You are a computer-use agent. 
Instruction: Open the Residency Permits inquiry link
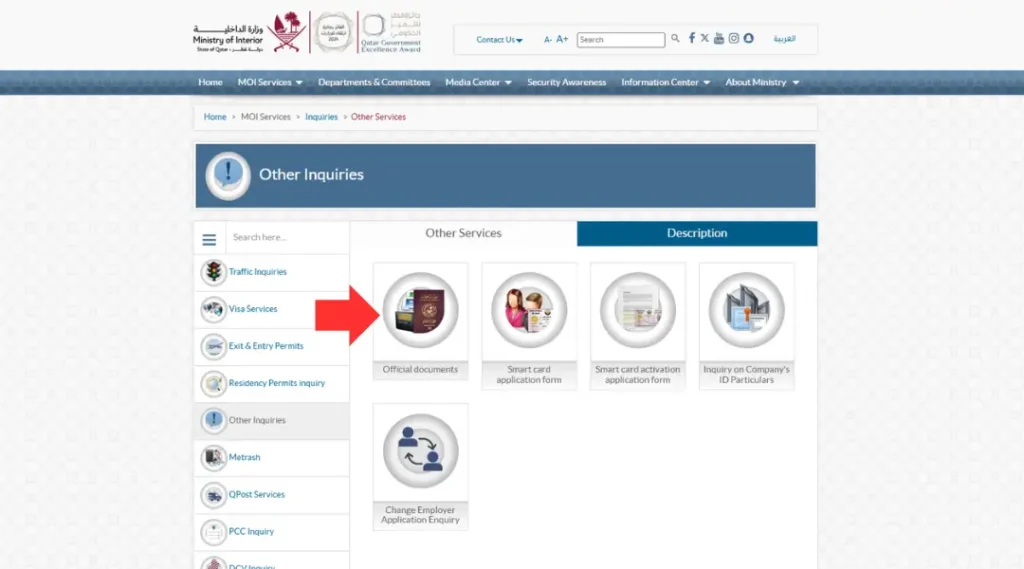click(276, 383)
